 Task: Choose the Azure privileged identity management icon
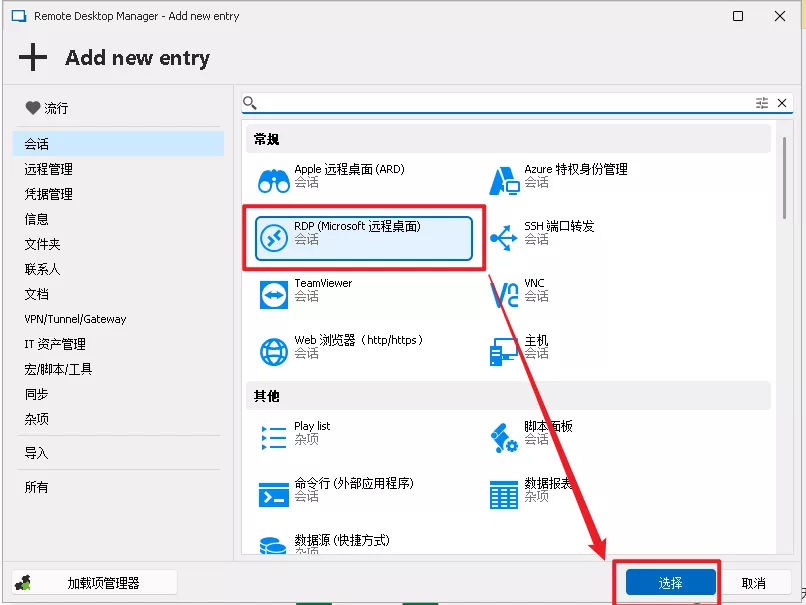[504, 181]
